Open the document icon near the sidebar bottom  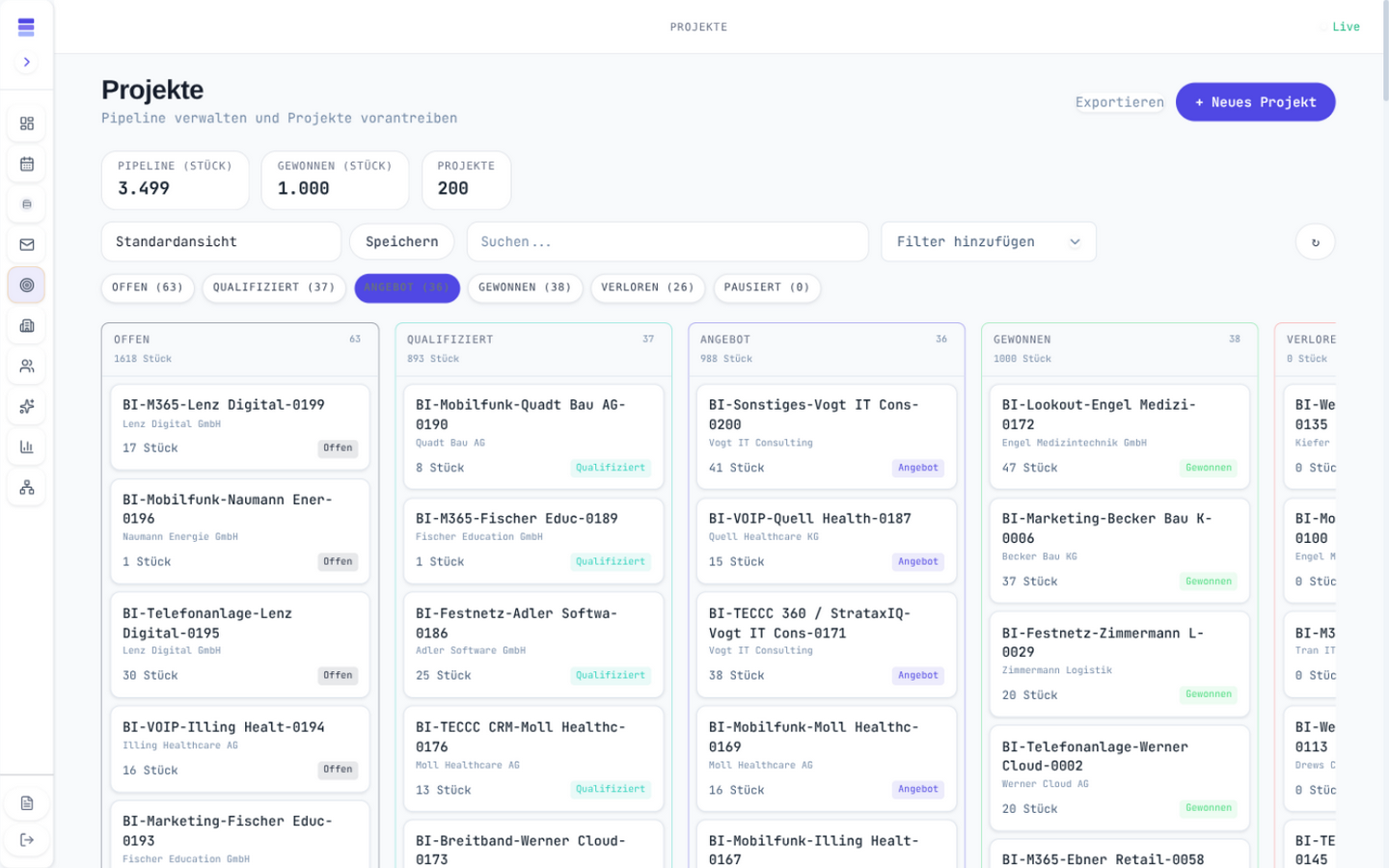pos(27,803)
